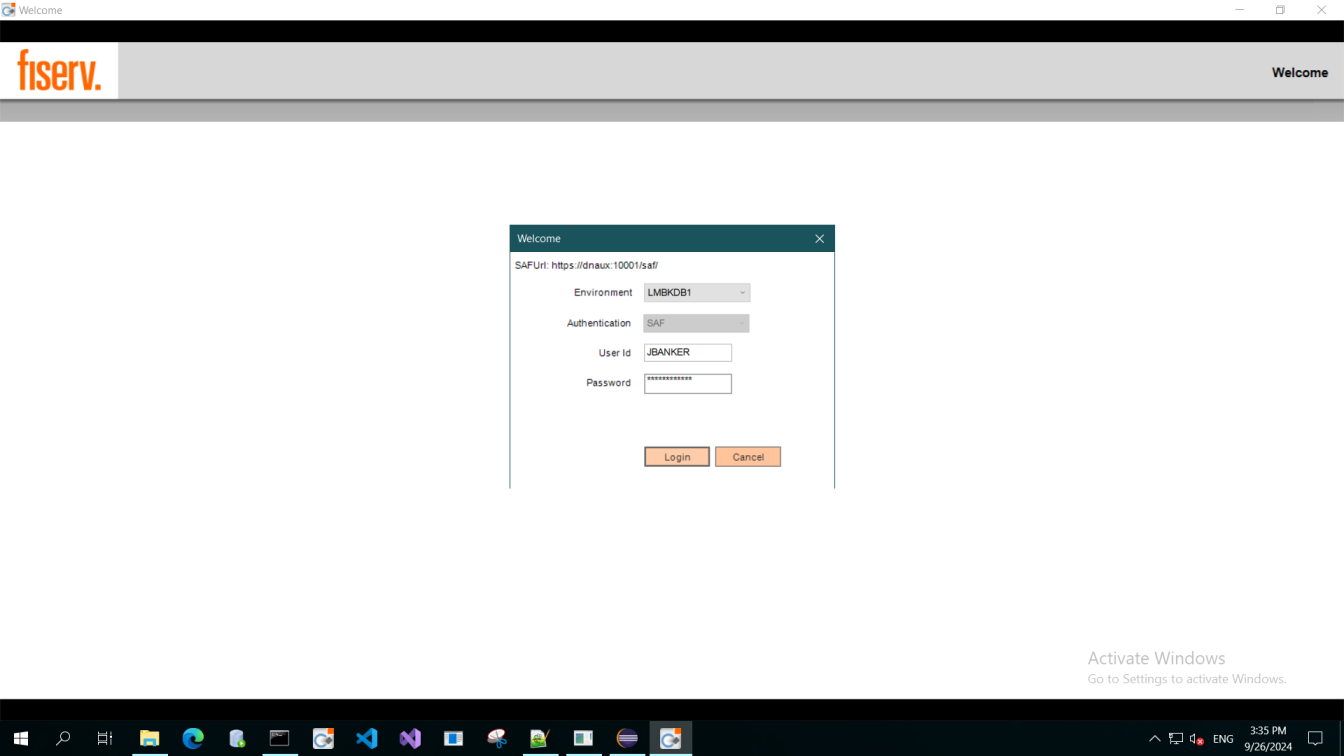Click the ENG language indicator

click(1223, 739)
